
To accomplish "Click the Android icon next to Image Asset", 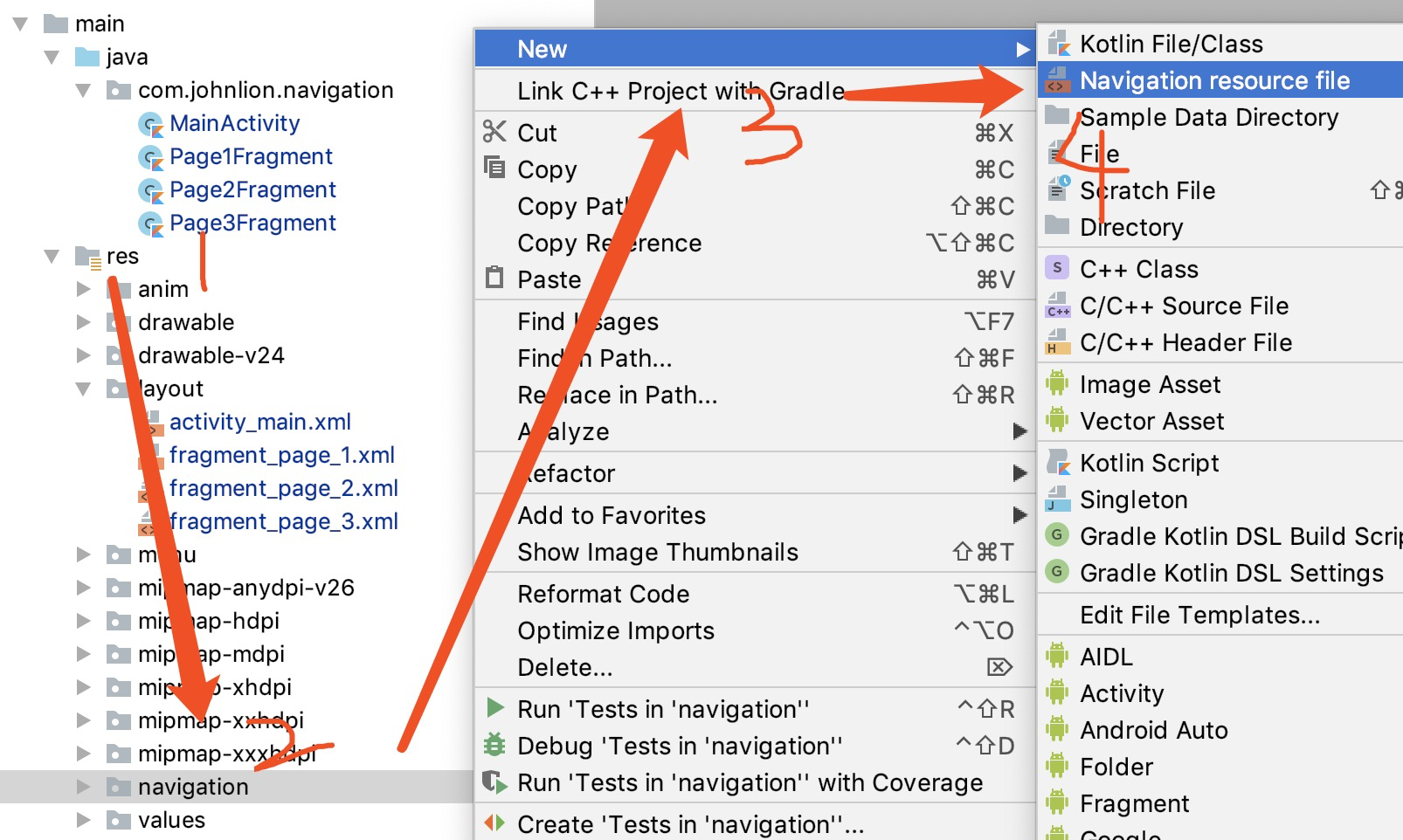I will pyautogui.click(x=1057, y=383).
